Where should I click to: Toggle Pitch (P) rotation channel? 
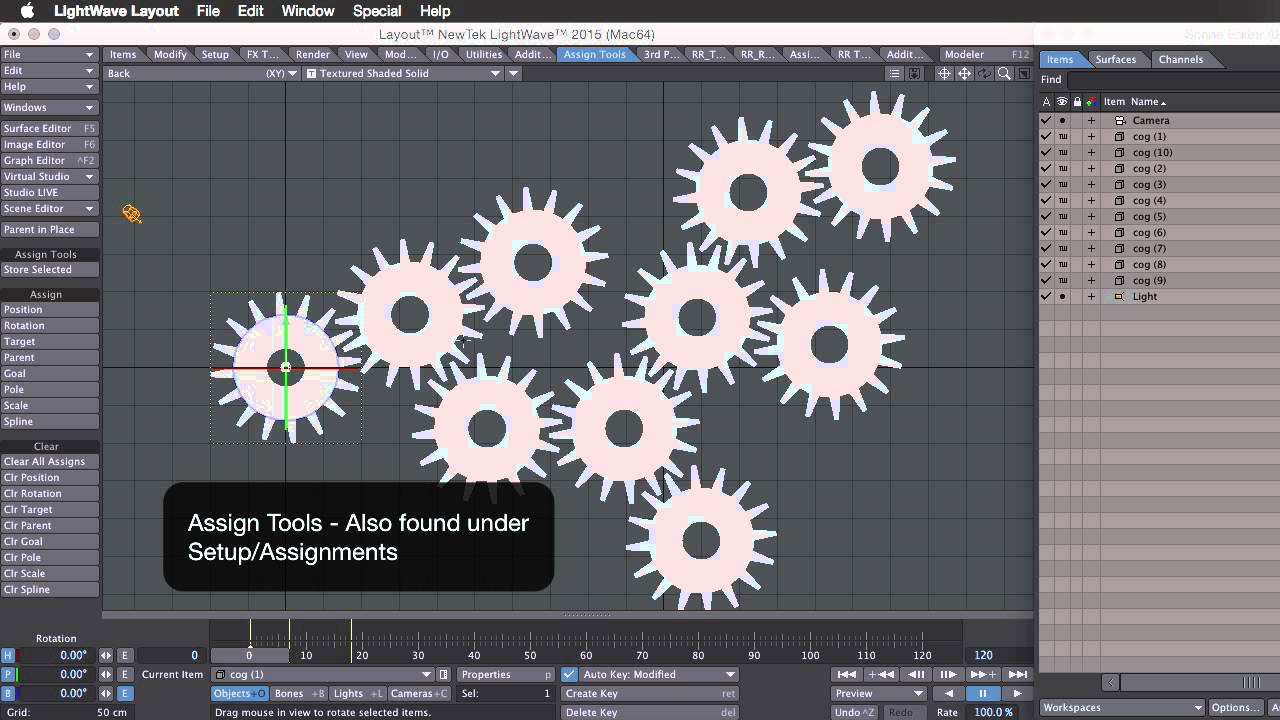pos(8,674)
